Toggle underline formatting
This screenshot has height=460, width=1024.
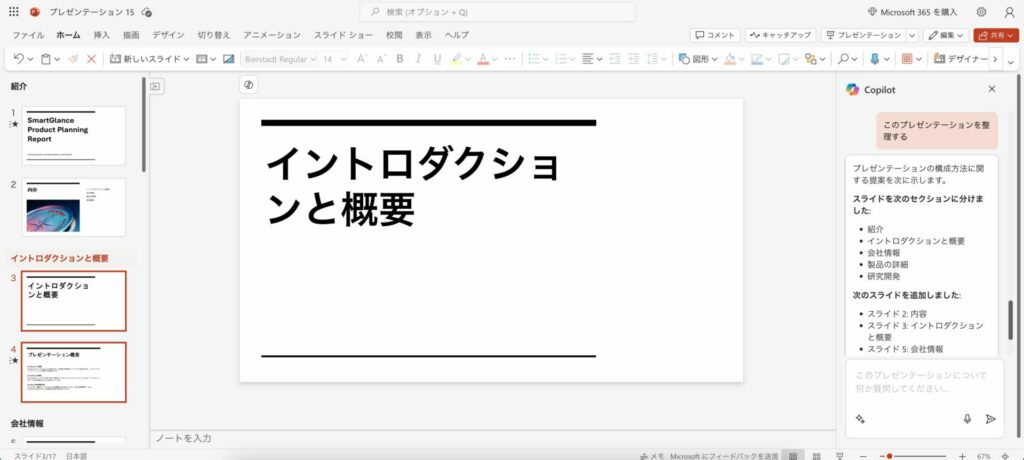(x=437, y=59)
